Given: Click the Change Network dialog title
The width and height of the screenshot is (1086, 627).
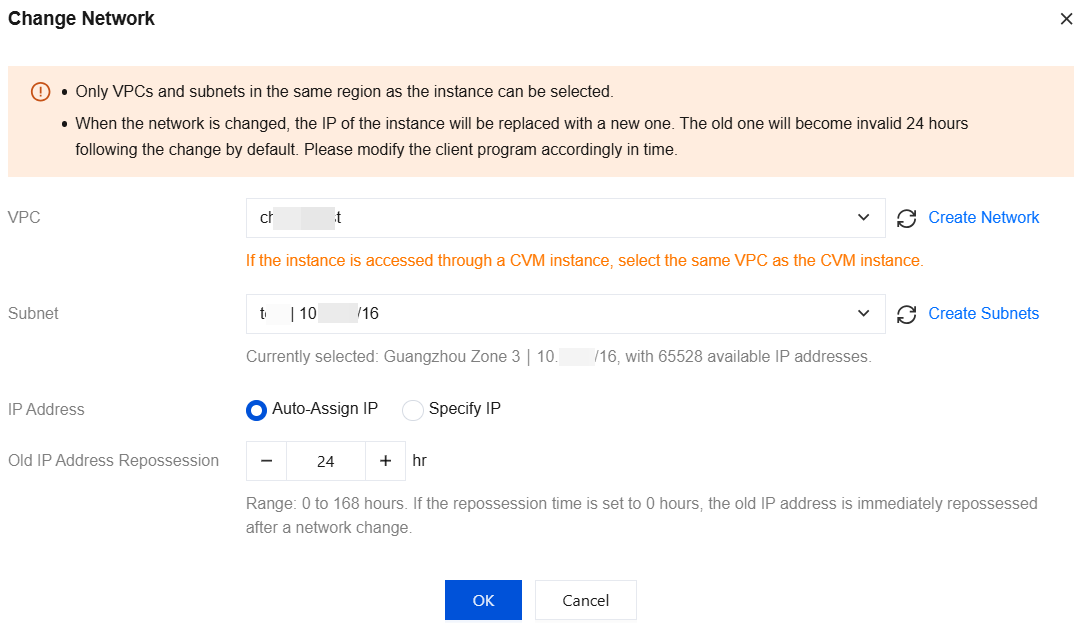Looking at the screenshot, I should pyautogui.click(x=81, y=19).
